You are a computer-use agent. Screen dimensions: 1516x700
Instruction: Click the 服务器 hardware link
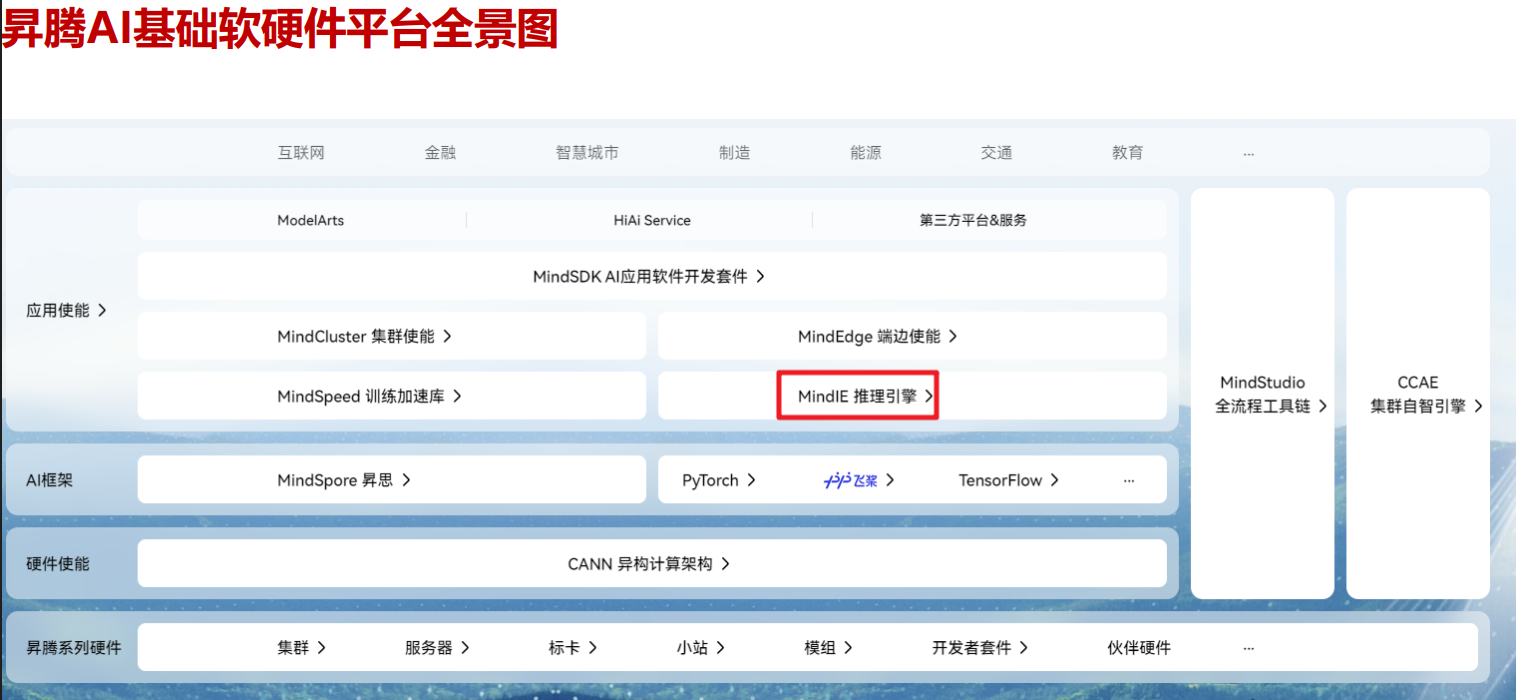click(437, 648)
